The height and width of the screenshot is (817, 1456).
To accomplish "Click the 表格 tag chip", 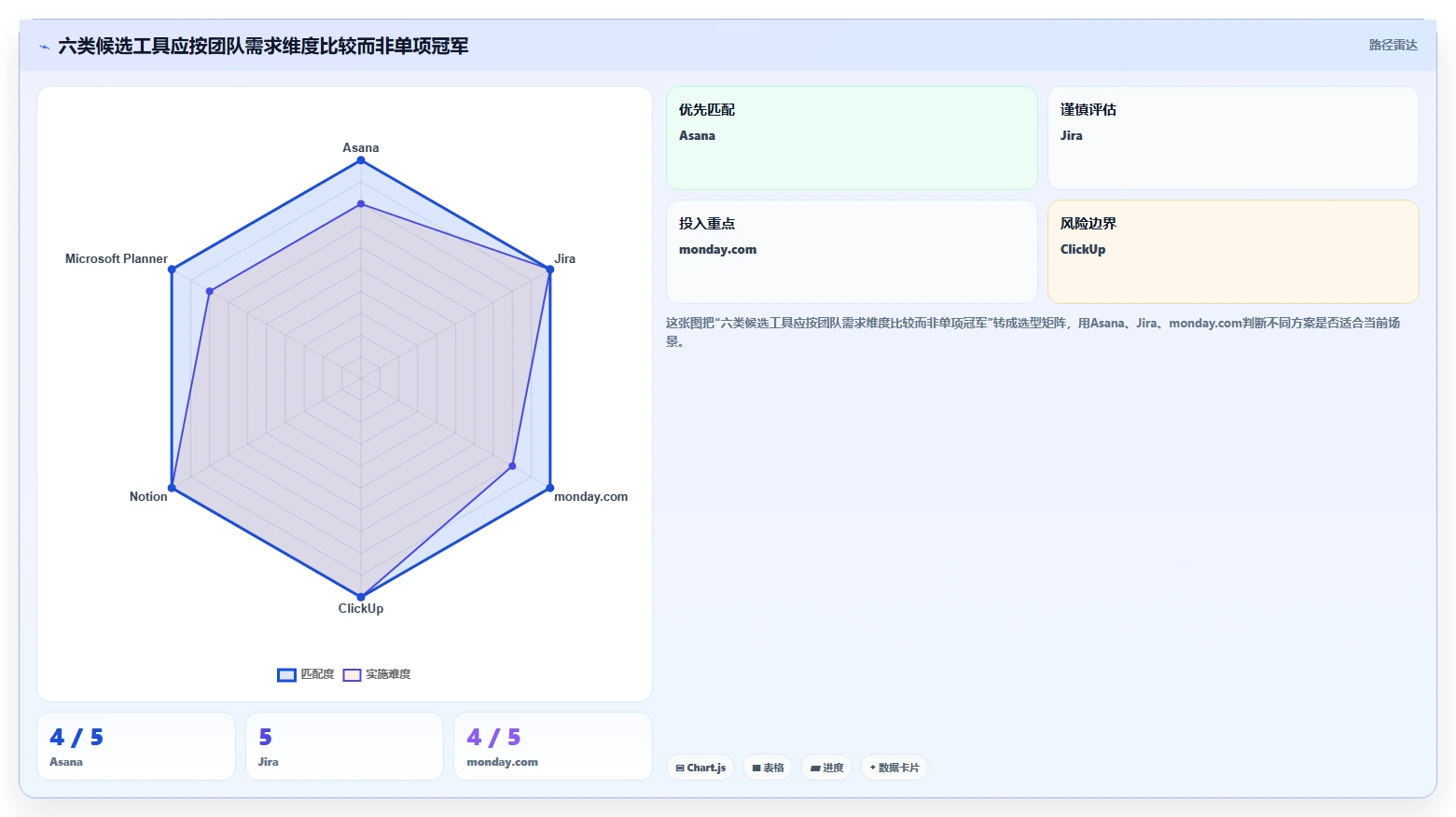I will (768, 768).
